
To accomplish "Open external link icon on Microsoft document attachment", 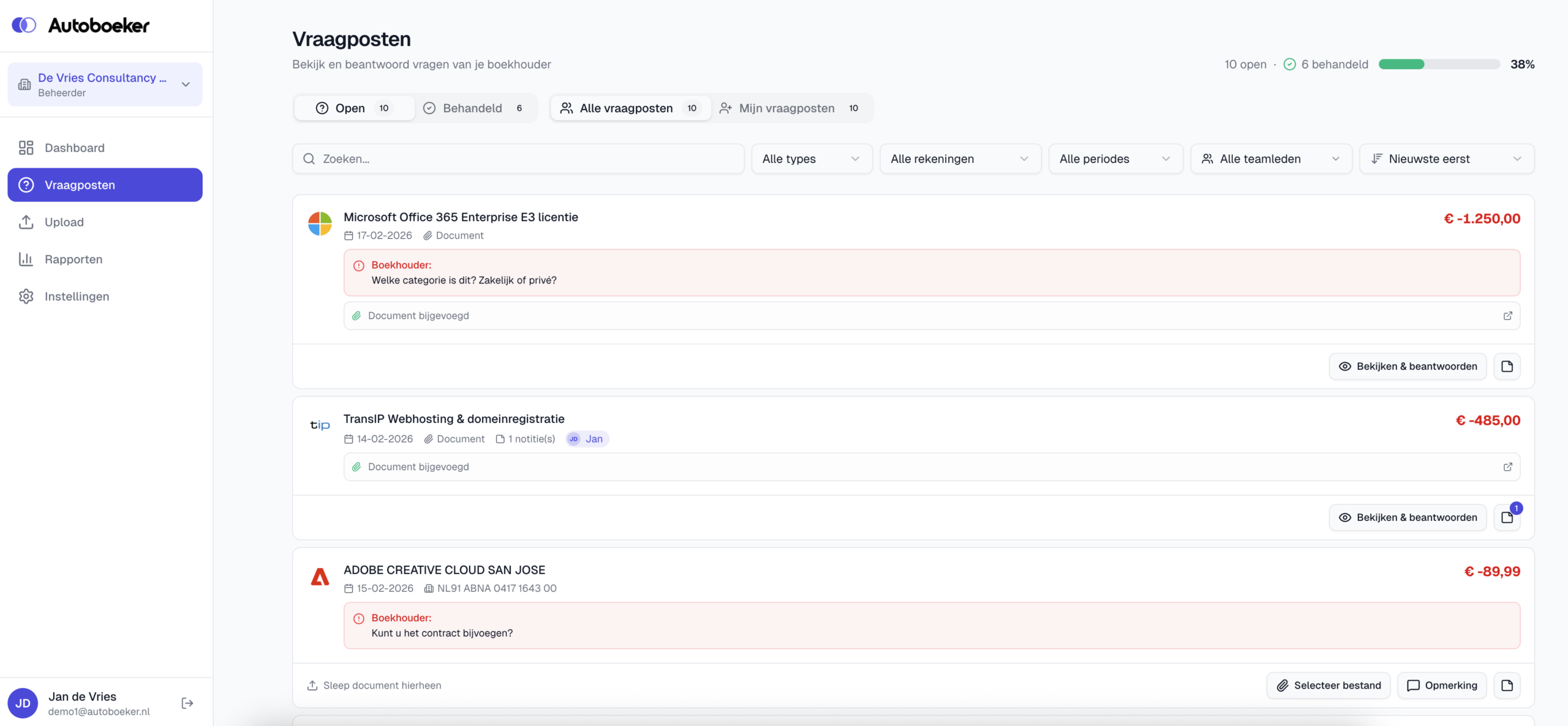I will tap(1507, 316).
